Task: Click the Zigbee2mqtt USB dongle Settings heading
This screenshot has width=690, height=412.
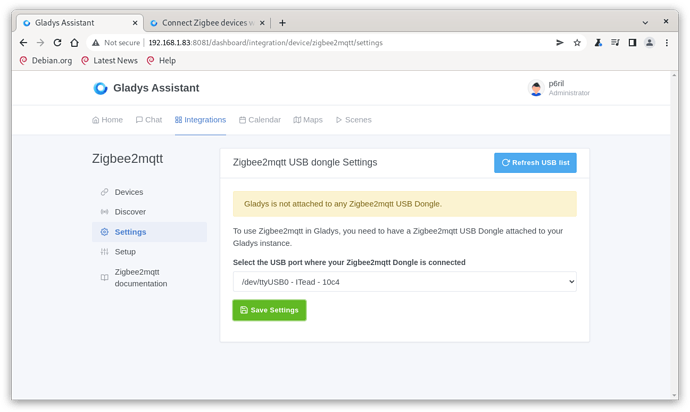Action: pyautogui.click(x=305, y=162)
